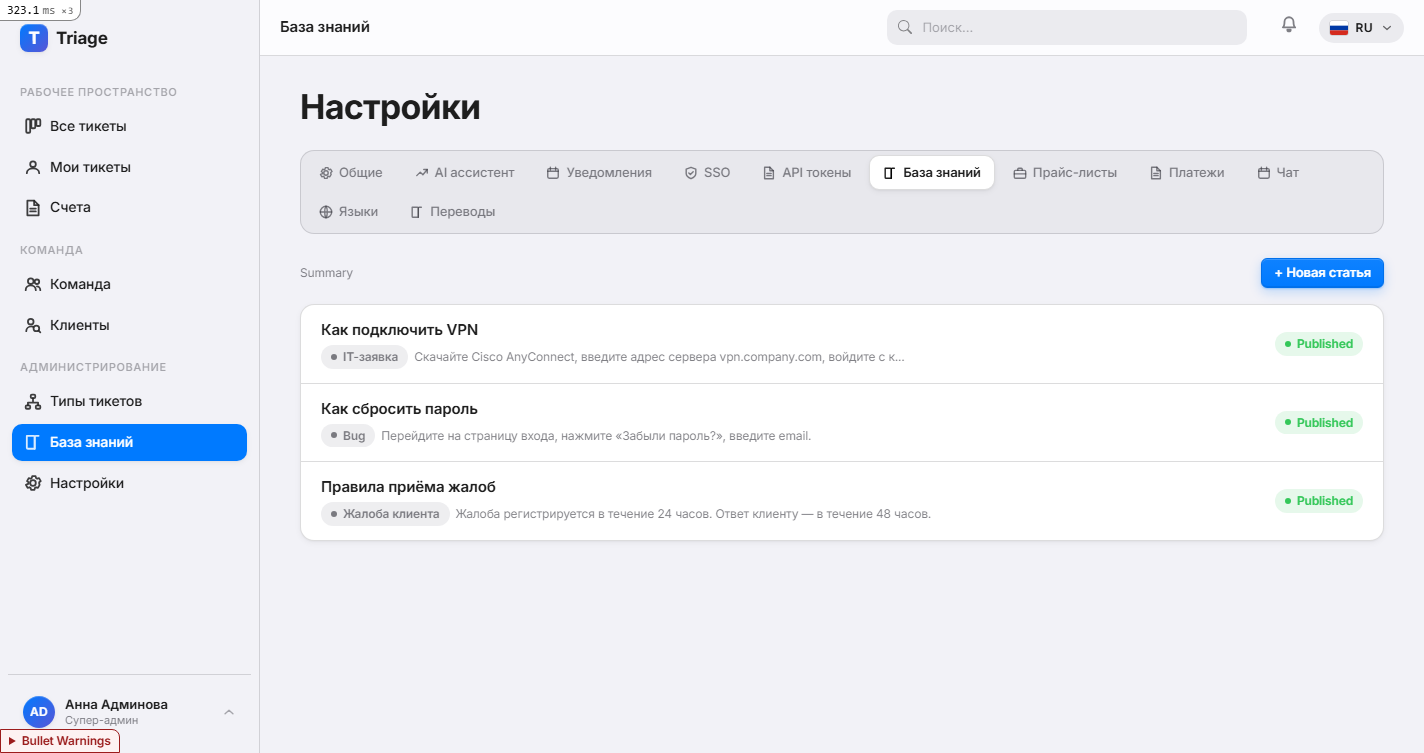The height and width of the screenshot is (753, 1424).
Task: Click the IT-заявка tag
Action: pos(364,357)
